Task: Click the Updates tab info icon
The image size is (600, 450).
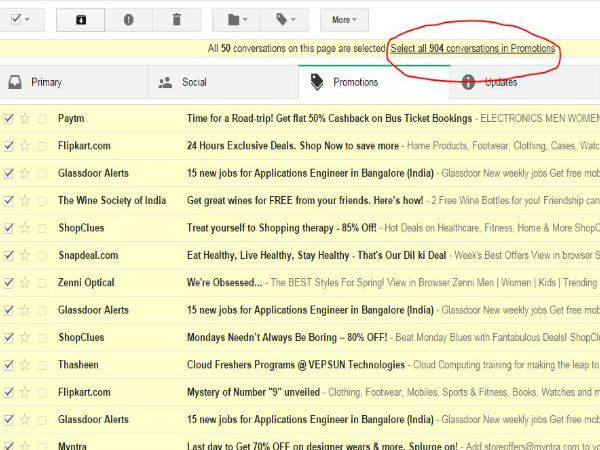Action: pos(468,82)
